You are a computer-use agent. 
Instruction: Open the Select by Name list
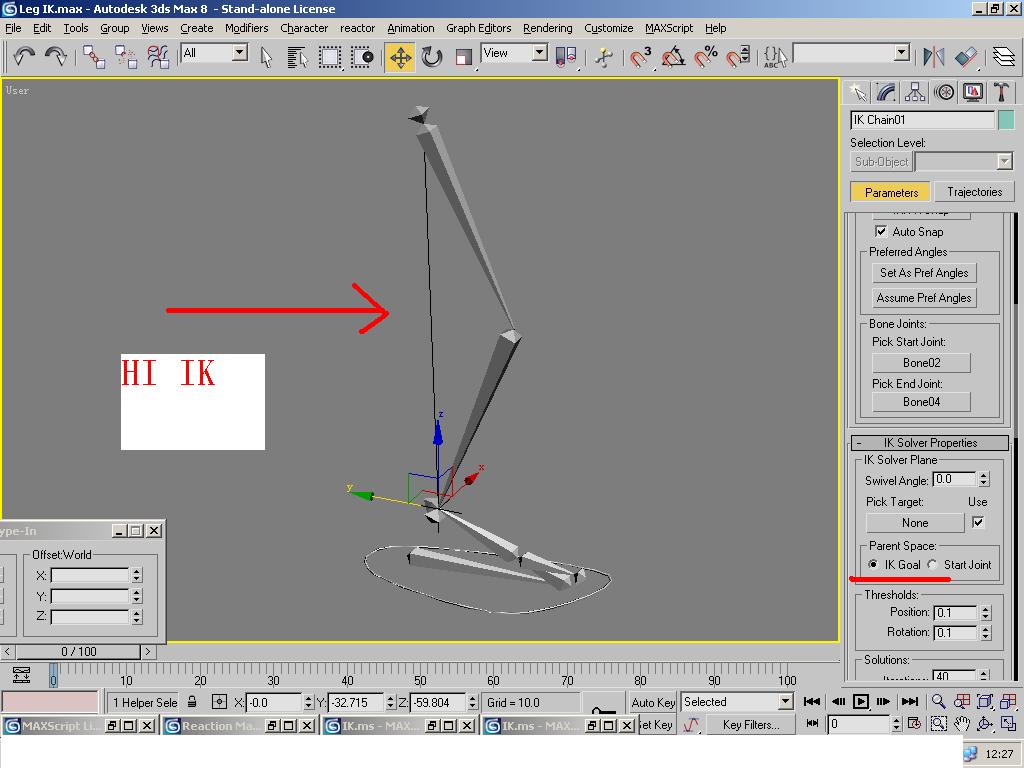[x=298, y=57]
